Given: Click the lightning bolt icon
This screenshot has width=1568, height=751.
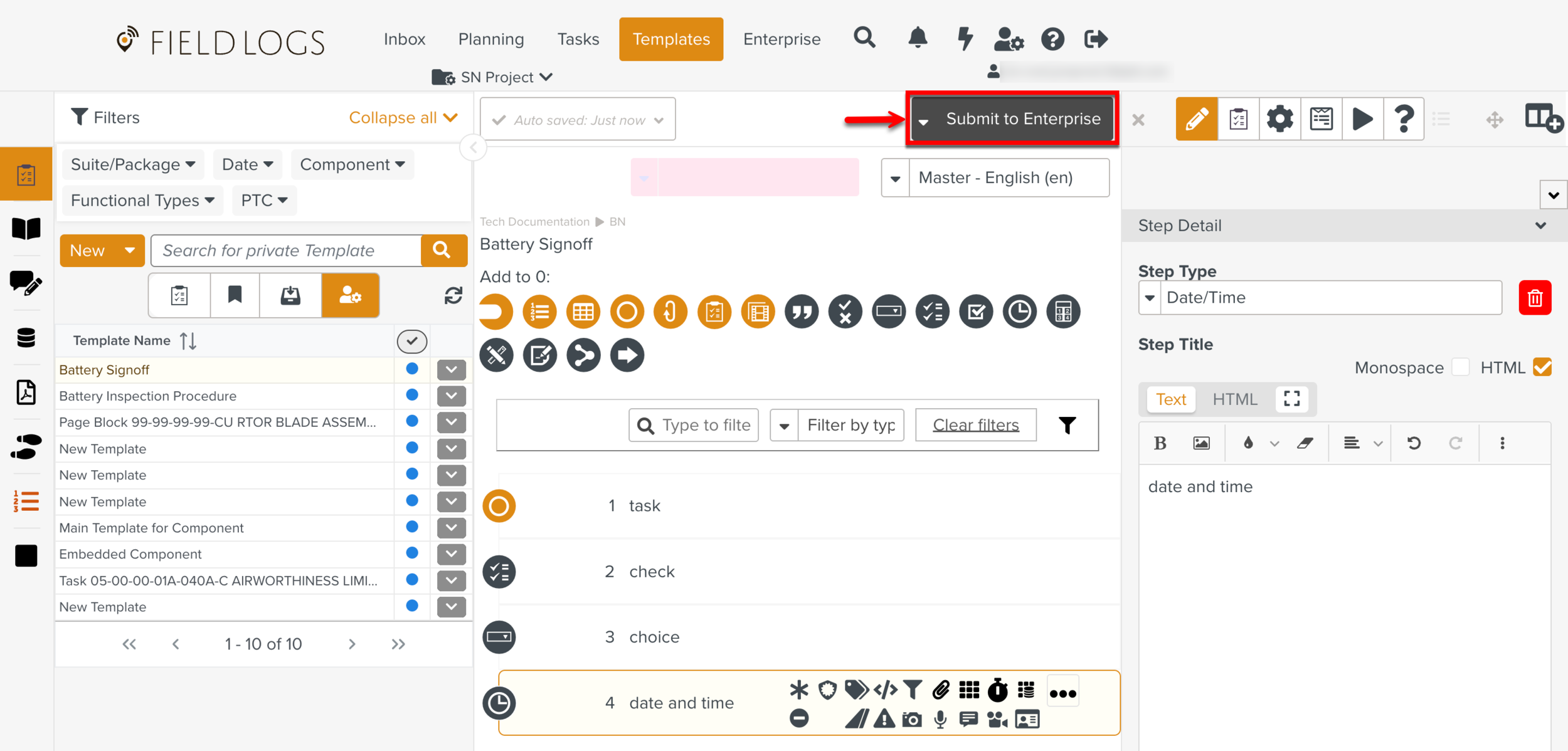Looking at the screenshot, I should [965, 38].
